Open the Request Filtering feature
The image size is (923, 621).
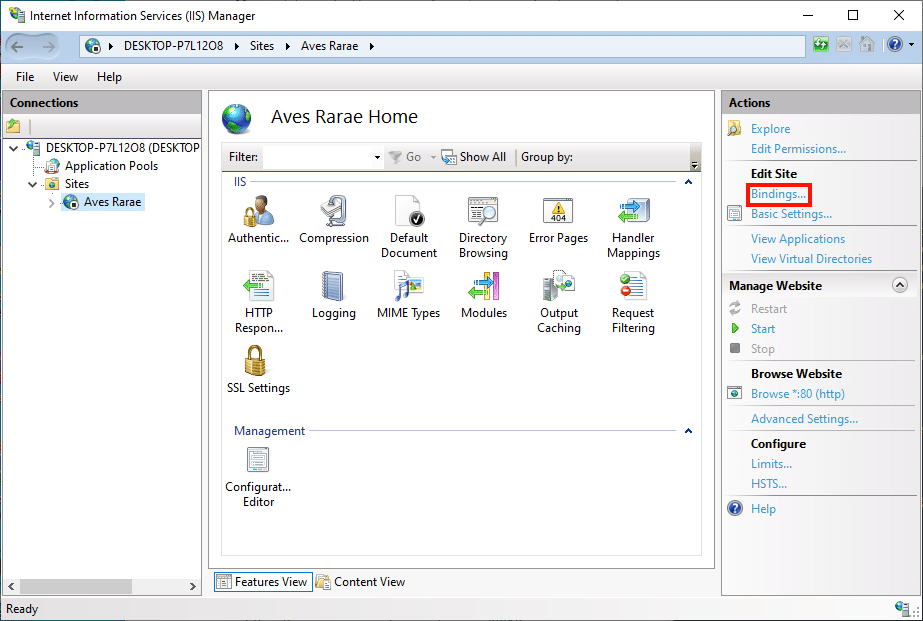tap(633, 287)
